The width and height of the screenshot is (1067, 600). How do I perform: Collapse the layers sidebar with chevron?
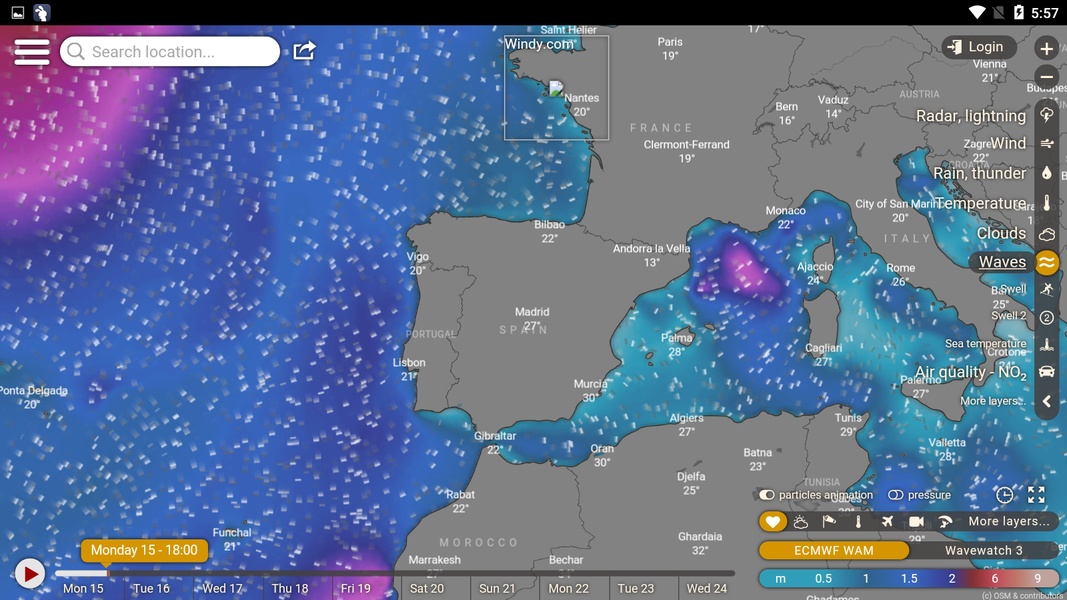(x=1046, y=401)
